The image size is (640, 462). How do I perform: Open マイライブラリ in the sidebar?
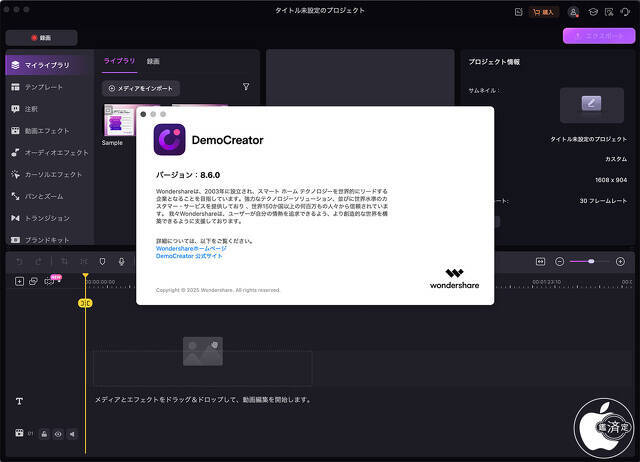click(x=47, y=65)
